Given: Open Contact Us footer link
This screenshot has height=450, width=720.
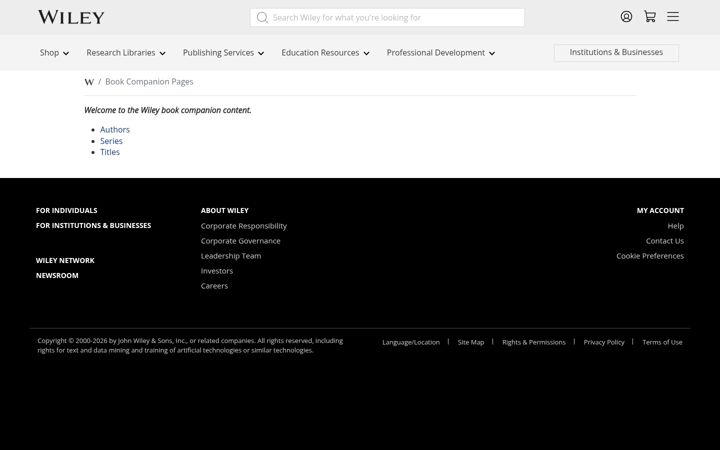Looking at the screenshot, I should click(x=665, y=241).
